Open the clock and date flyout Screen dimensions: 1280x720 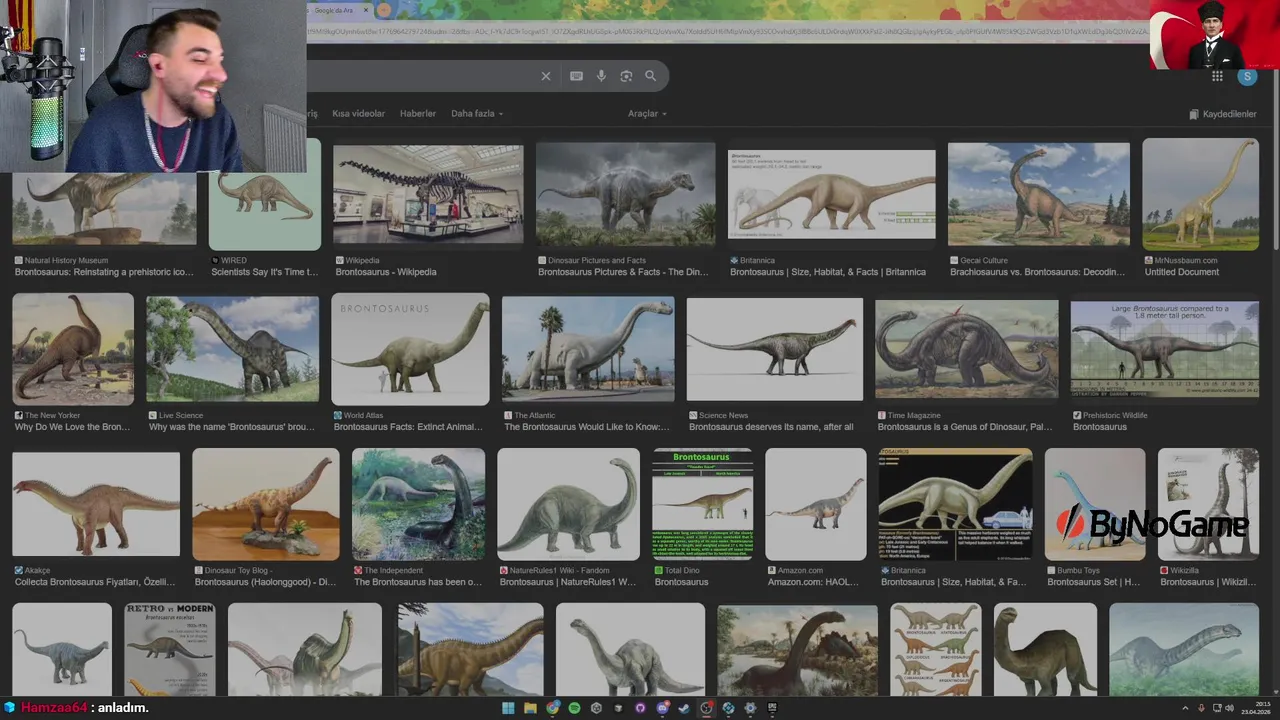(x=1255, y=708)
